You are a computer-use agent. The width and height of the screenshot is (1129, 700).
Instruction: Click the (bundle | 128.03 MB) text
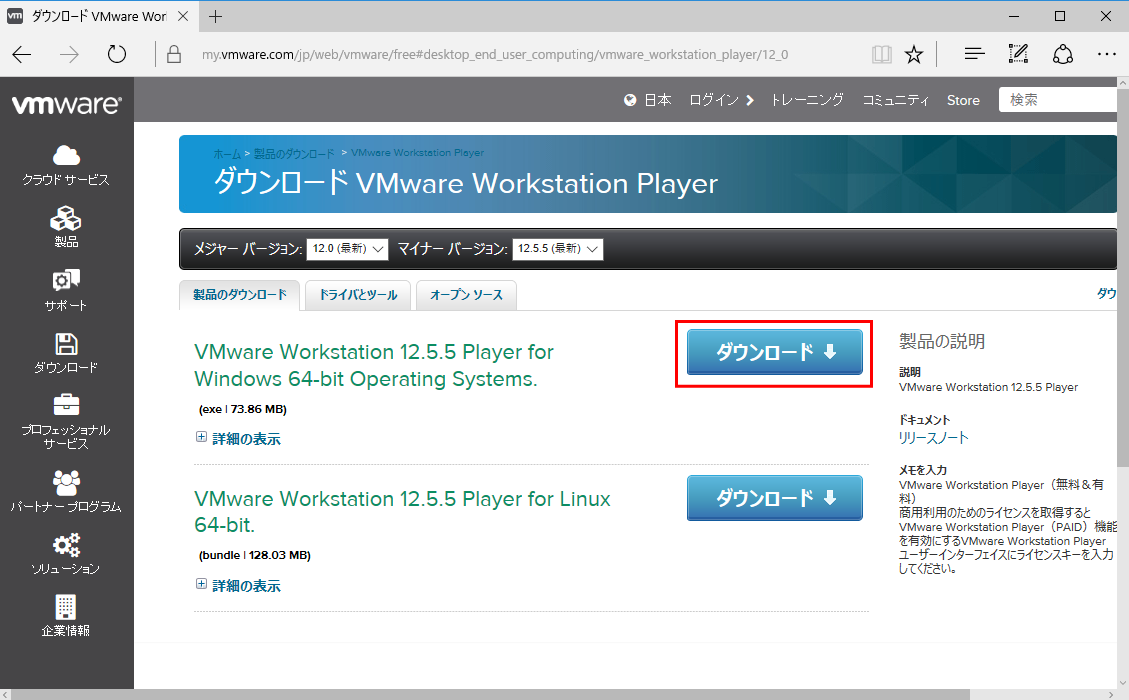[x=255, y=555]
